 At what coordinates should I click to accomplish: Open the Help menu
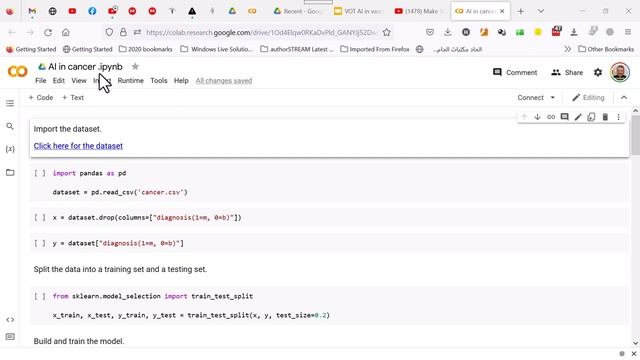click(x=181, y=81)
